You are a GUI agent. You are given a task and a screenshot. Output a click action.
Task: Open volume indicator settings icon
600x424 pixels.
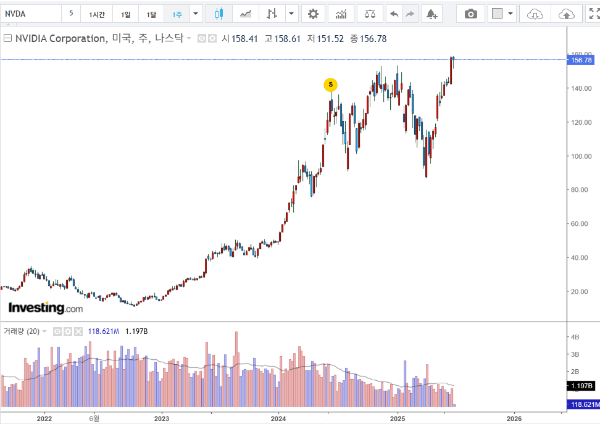(x=68, y=331)
